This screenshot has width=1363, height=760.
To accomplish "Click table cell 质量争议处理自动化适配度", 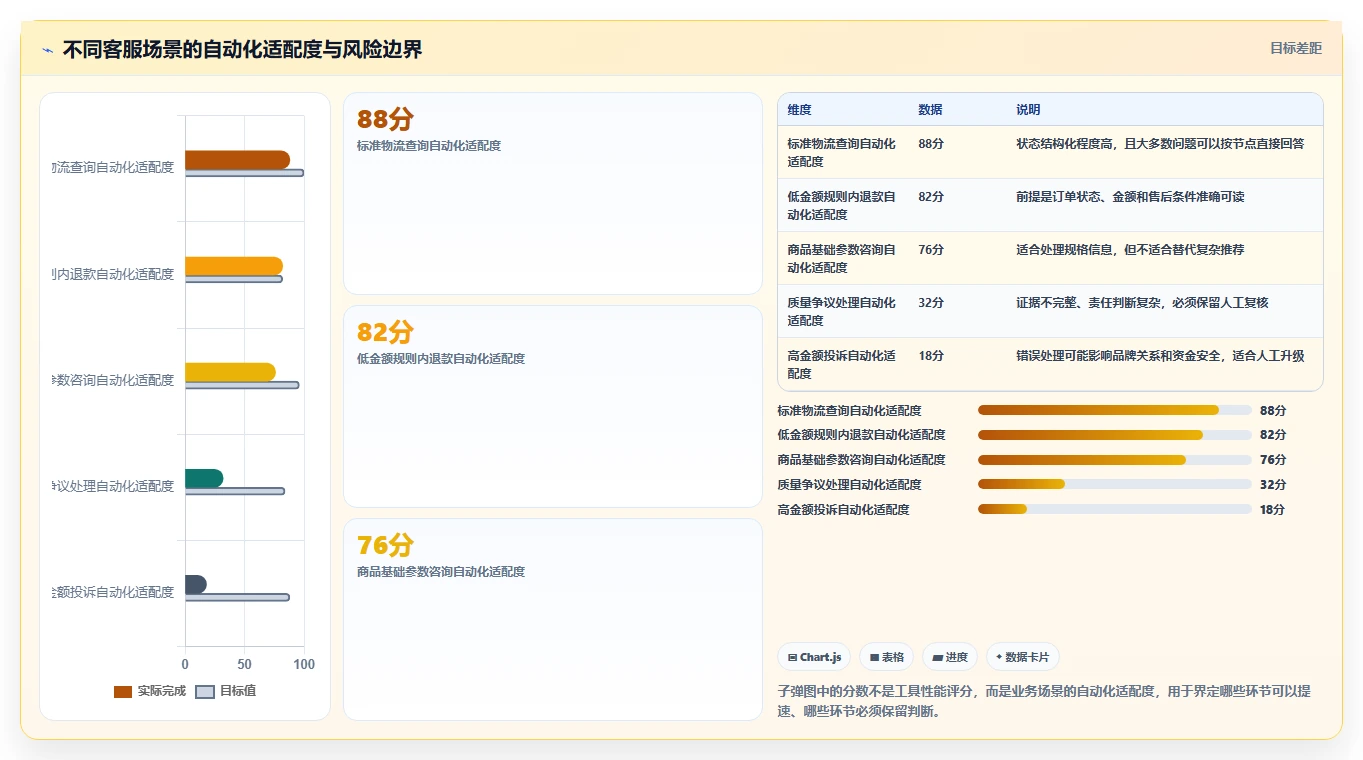I will pyautogui.click(x=841, y=311).
